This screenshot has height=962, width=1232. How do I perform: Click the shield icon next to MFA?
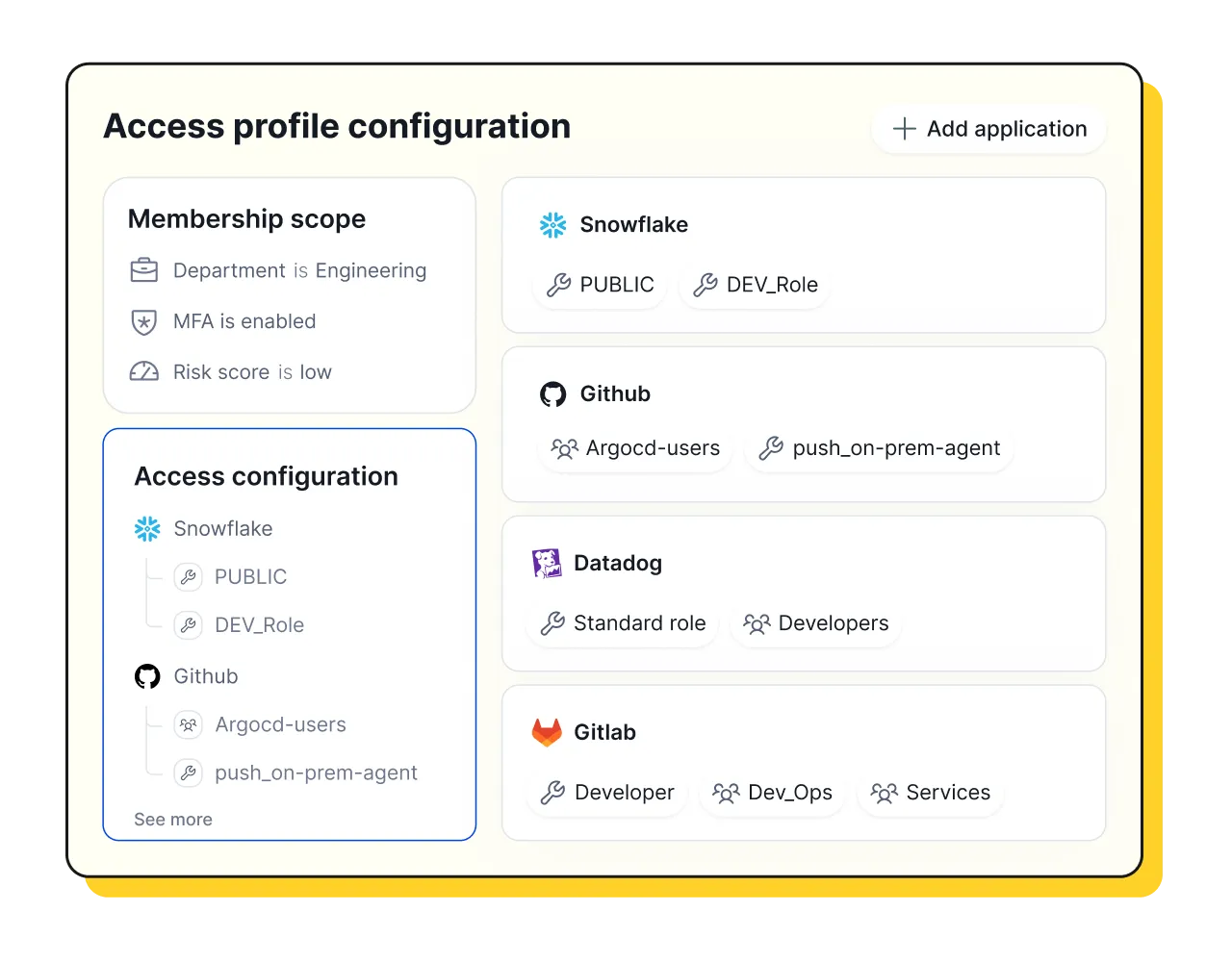(x=143, y=321)
